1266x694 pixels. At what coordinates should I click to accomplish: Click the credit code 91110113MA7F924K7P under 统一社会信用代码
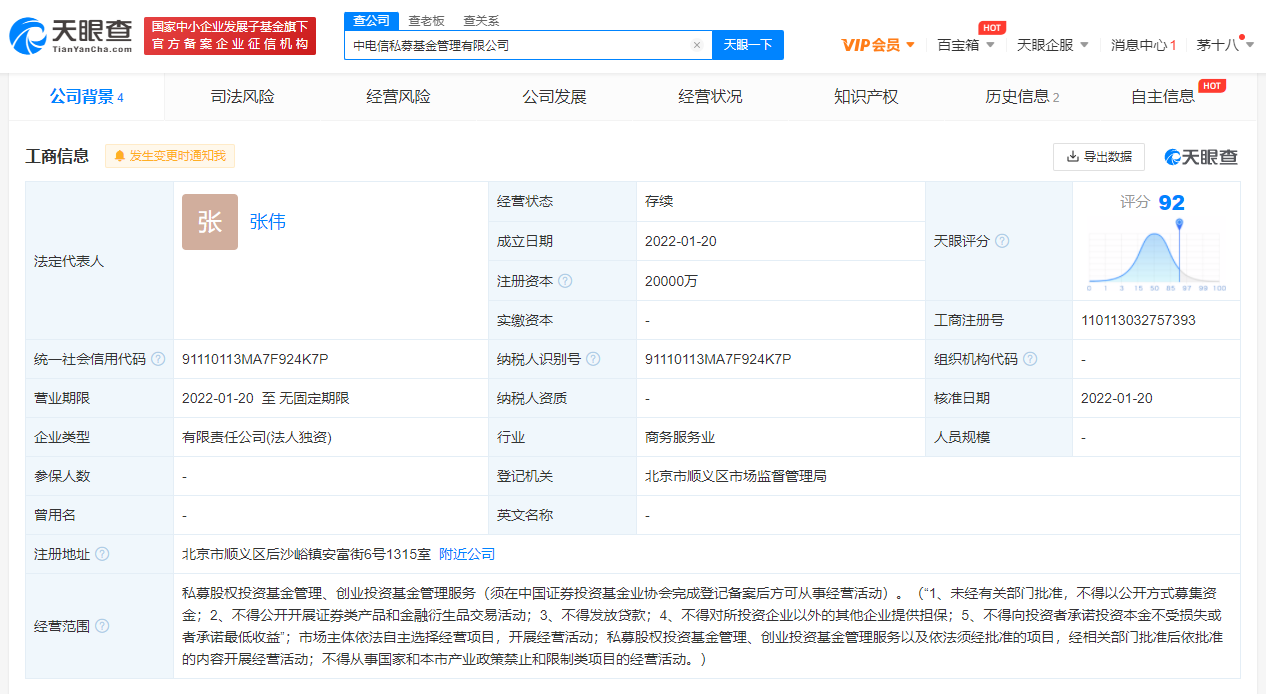pos(255,359)
